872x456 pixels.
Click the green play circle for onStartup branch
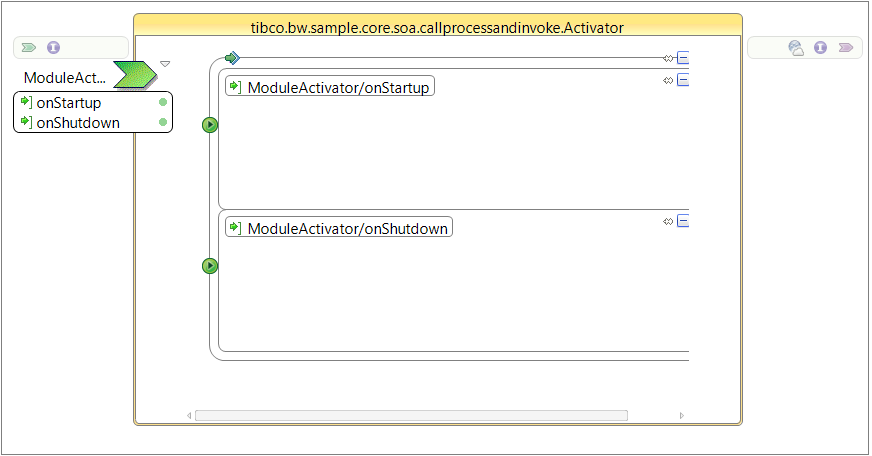pyautogui.click(x=210, y=125)
